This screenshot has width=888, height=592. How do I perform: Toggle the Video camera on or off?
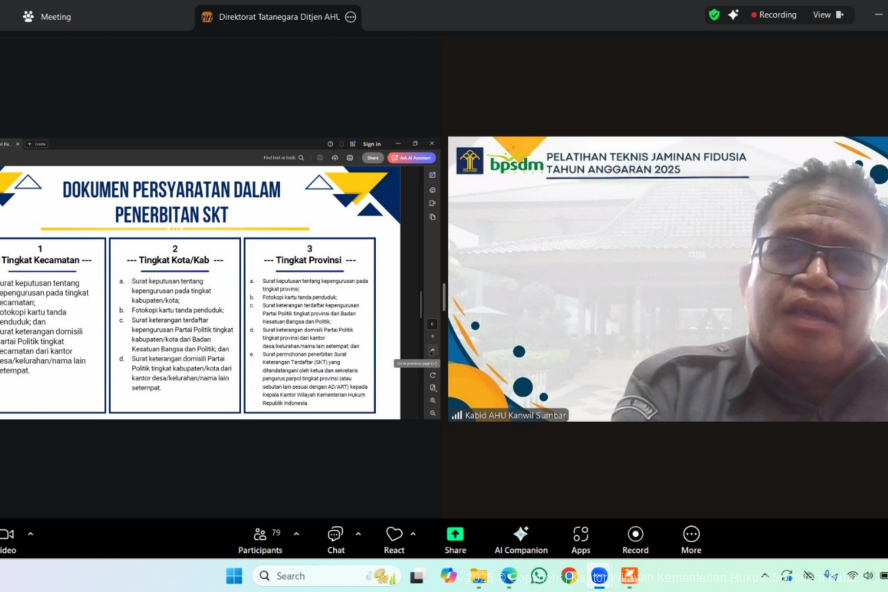tap(6, 539)
